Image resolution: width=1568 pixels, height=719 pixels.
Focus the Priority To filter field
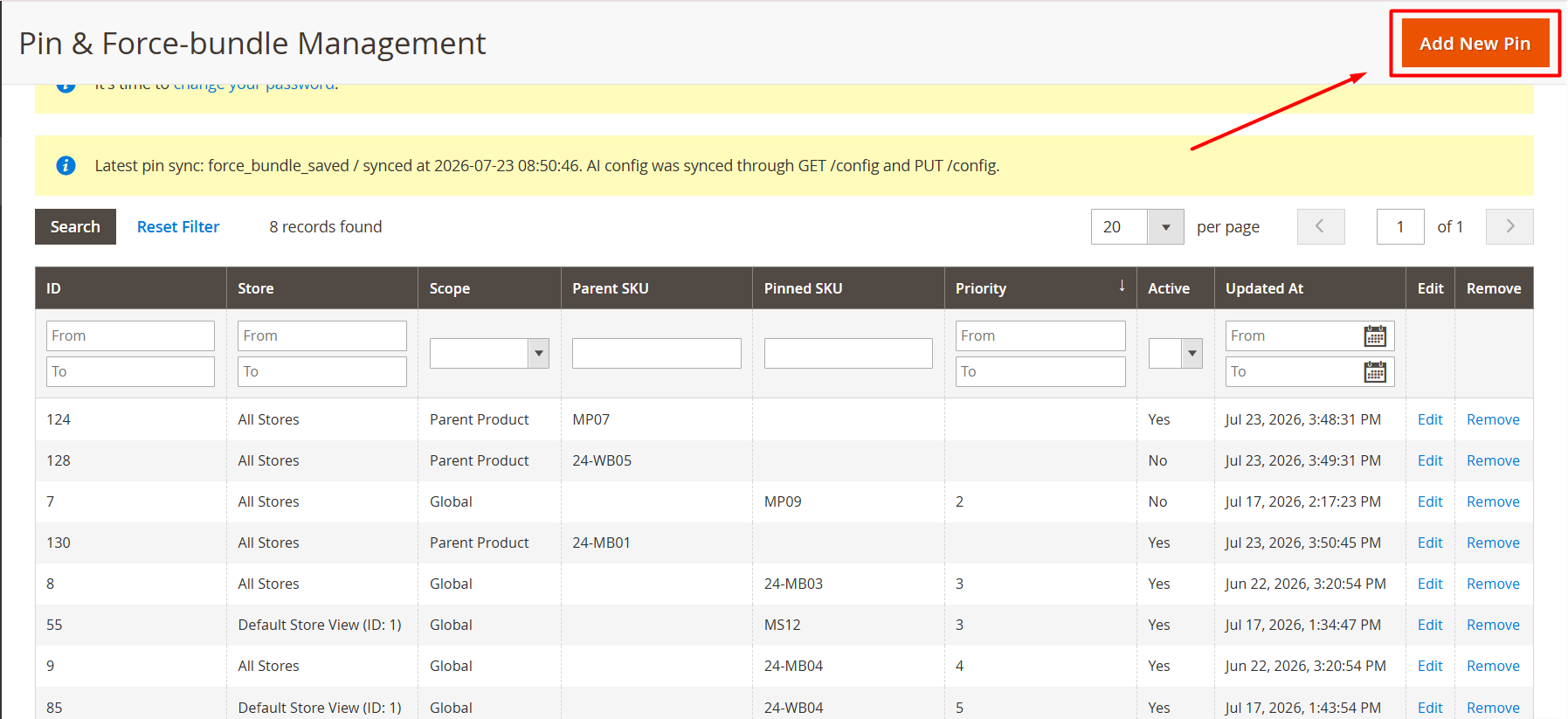click(x=1040, y=372)
